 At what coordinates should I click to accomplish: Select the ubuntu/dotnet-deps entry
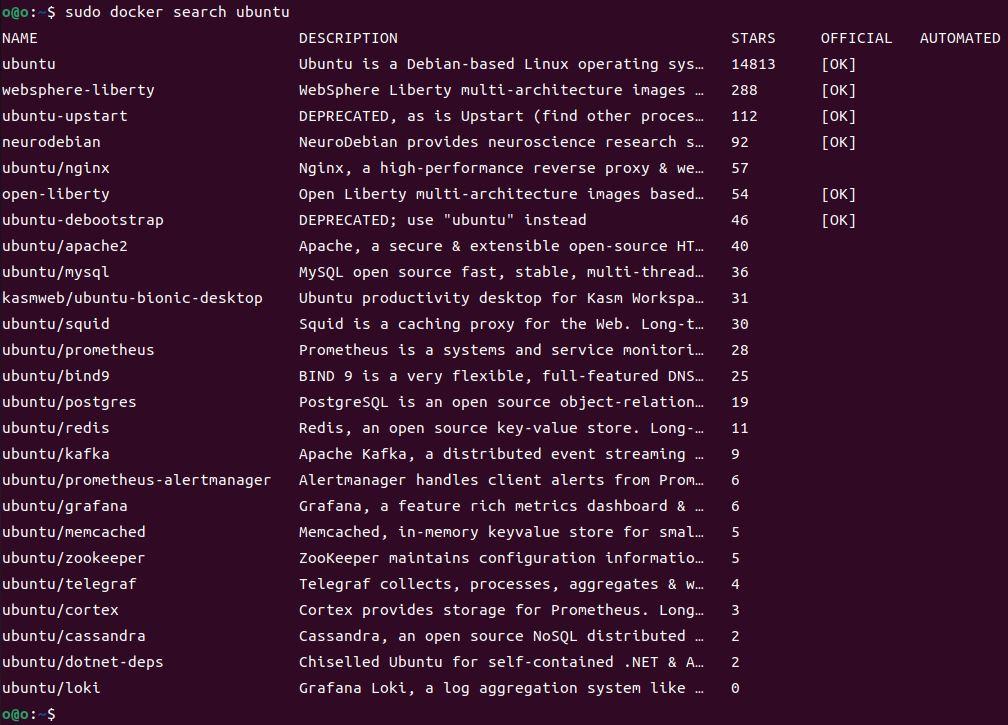(x=83, y=662)
